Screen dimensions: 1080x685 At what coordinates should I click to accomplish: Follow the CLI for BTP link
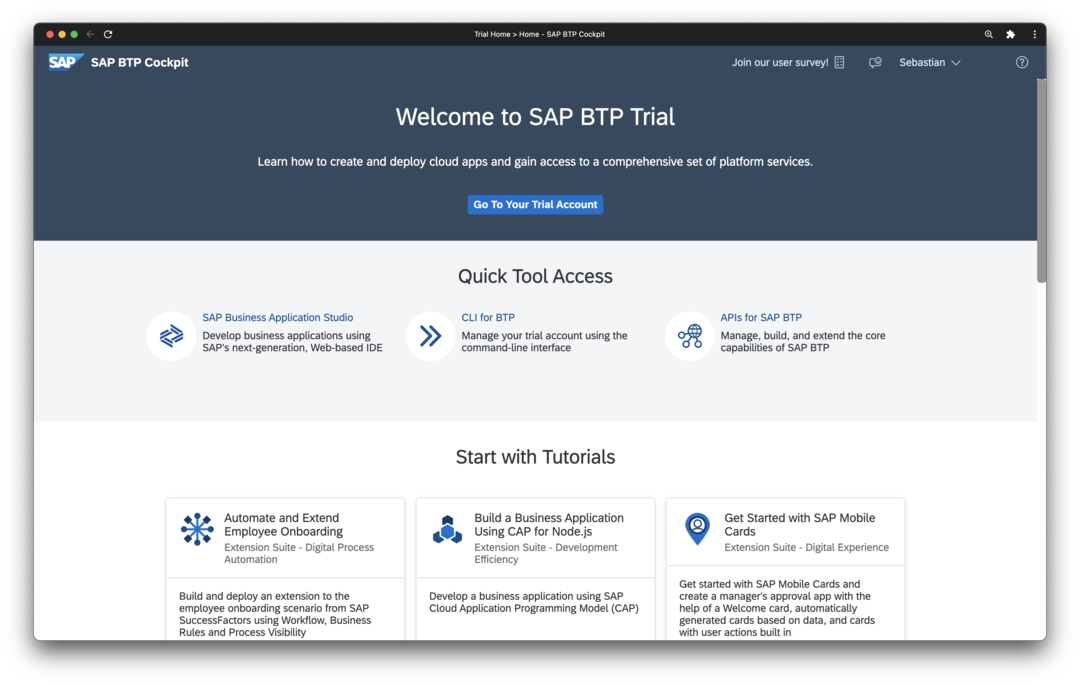(x=488, y=318)
